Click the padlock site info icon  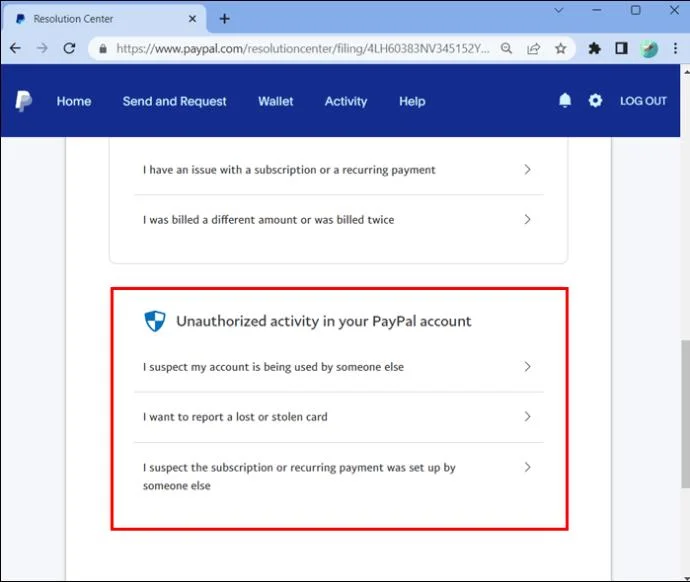[x=103, y=48]
